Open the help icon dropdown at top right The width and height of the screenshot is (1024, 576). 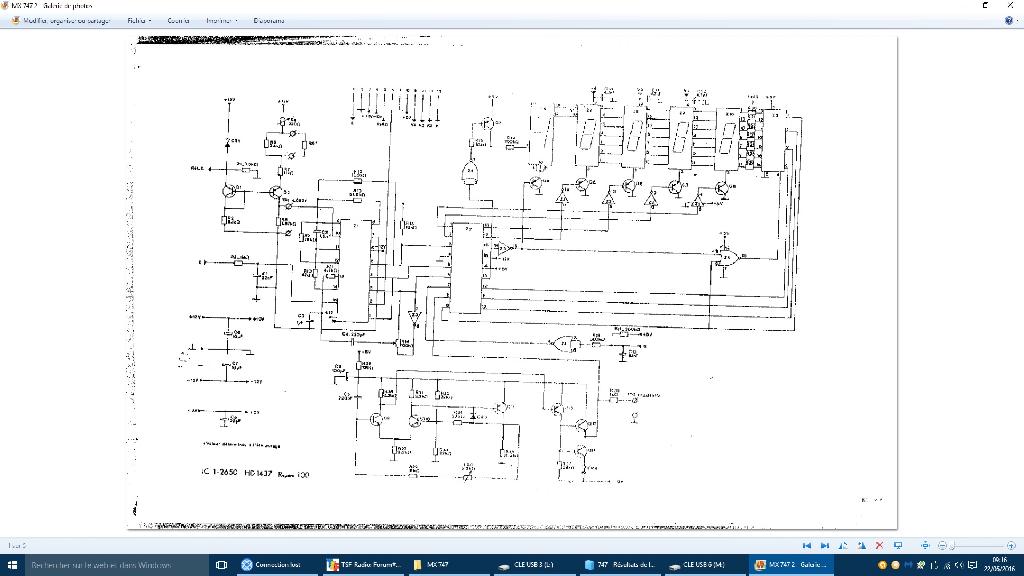(1010, 20)
